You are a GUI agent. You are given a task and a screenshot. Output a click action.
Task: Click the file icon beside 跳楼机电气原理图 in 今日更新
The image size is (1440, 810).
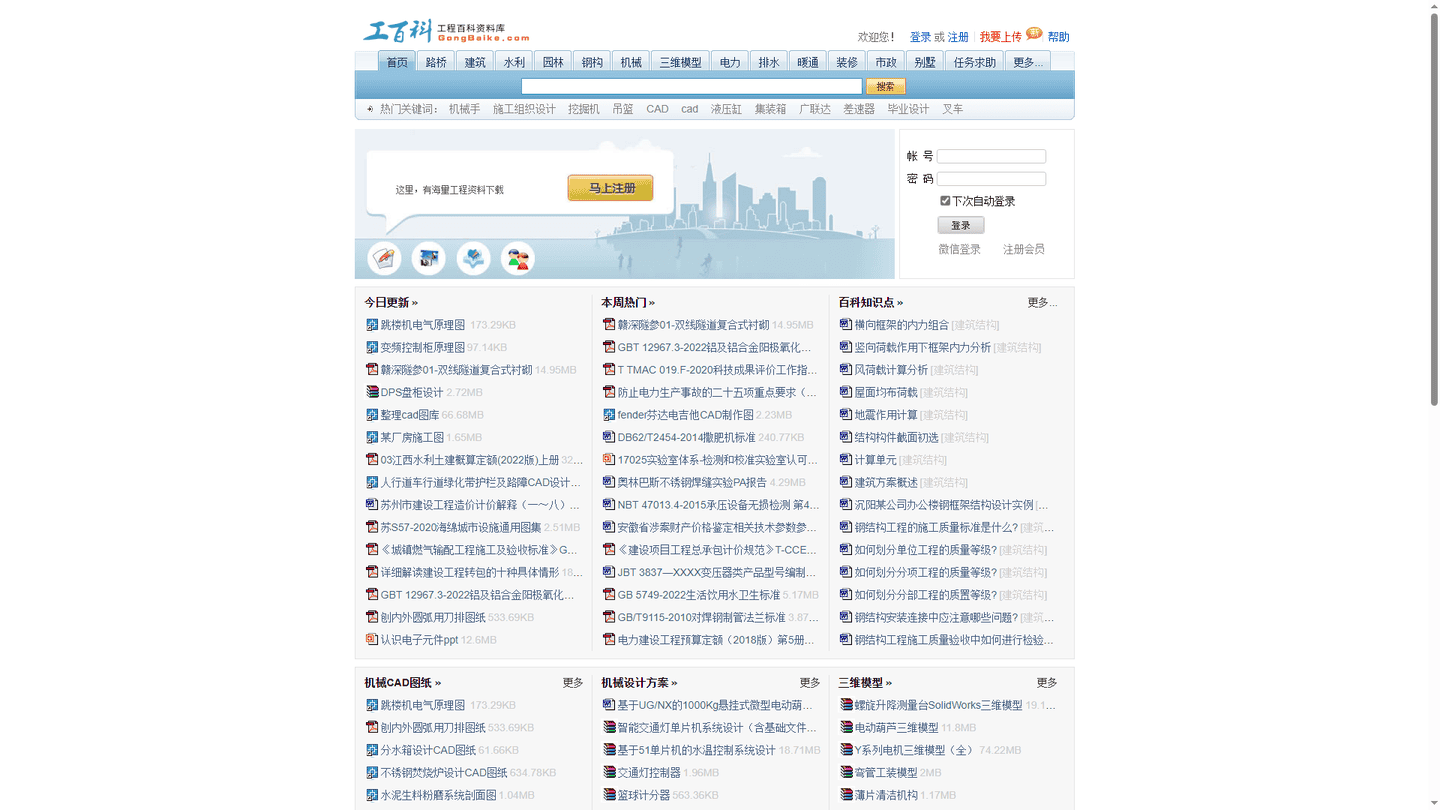pos(372,325)
